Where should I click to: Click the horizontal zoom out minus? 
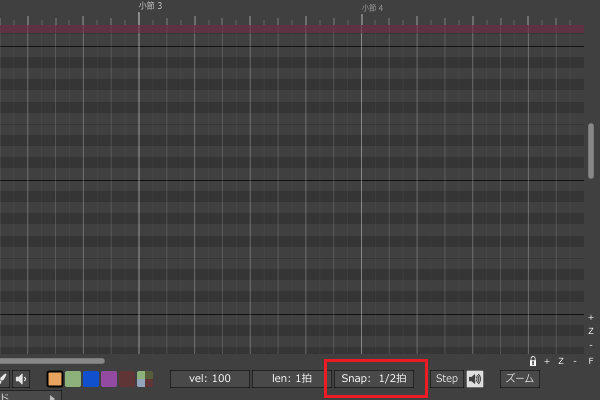(x=574, y=361)
